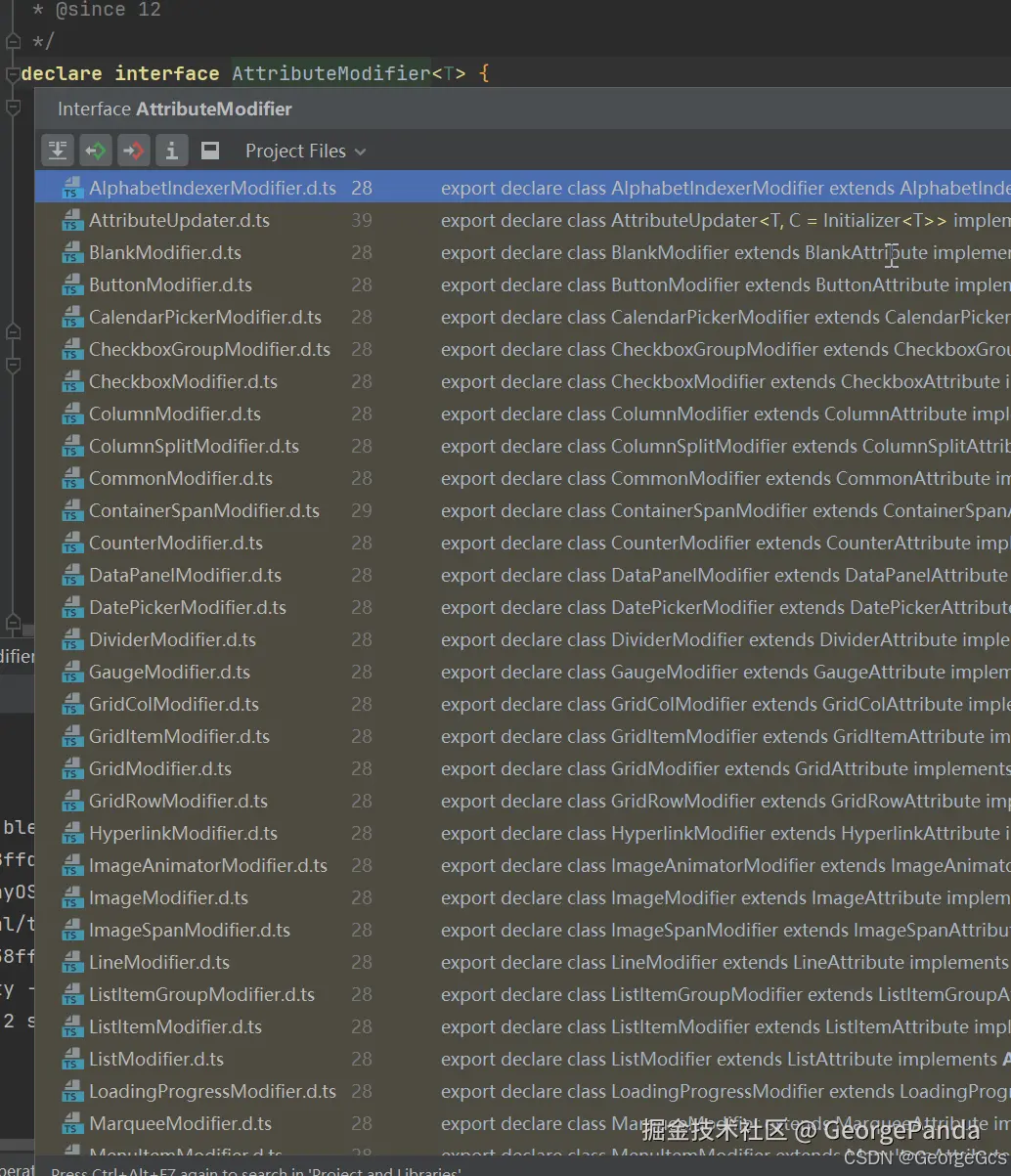Select the ListItemGroupModifier.d.ts file name
This screenshot has width=1011, height=1176.
[x=201, y=995]
